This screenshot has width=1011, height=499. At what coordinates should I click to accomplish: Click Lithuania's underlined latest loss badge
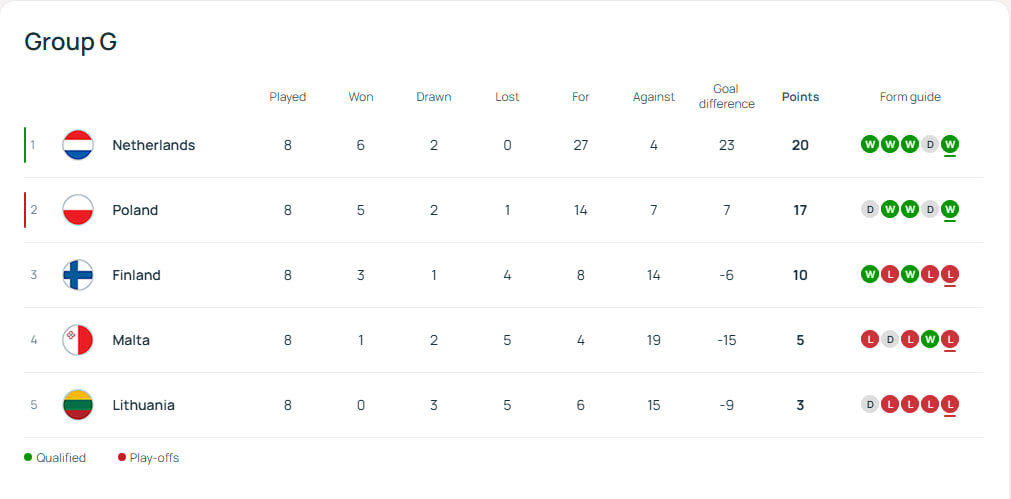(950, 405)
